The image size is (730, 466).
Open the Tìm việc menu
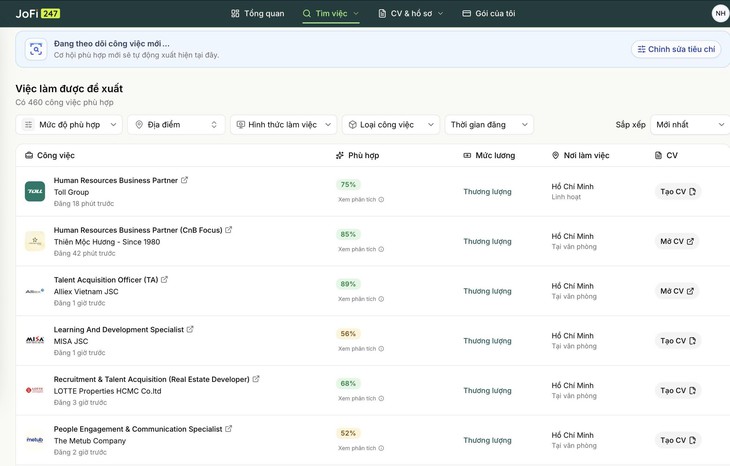click(331, 14)
